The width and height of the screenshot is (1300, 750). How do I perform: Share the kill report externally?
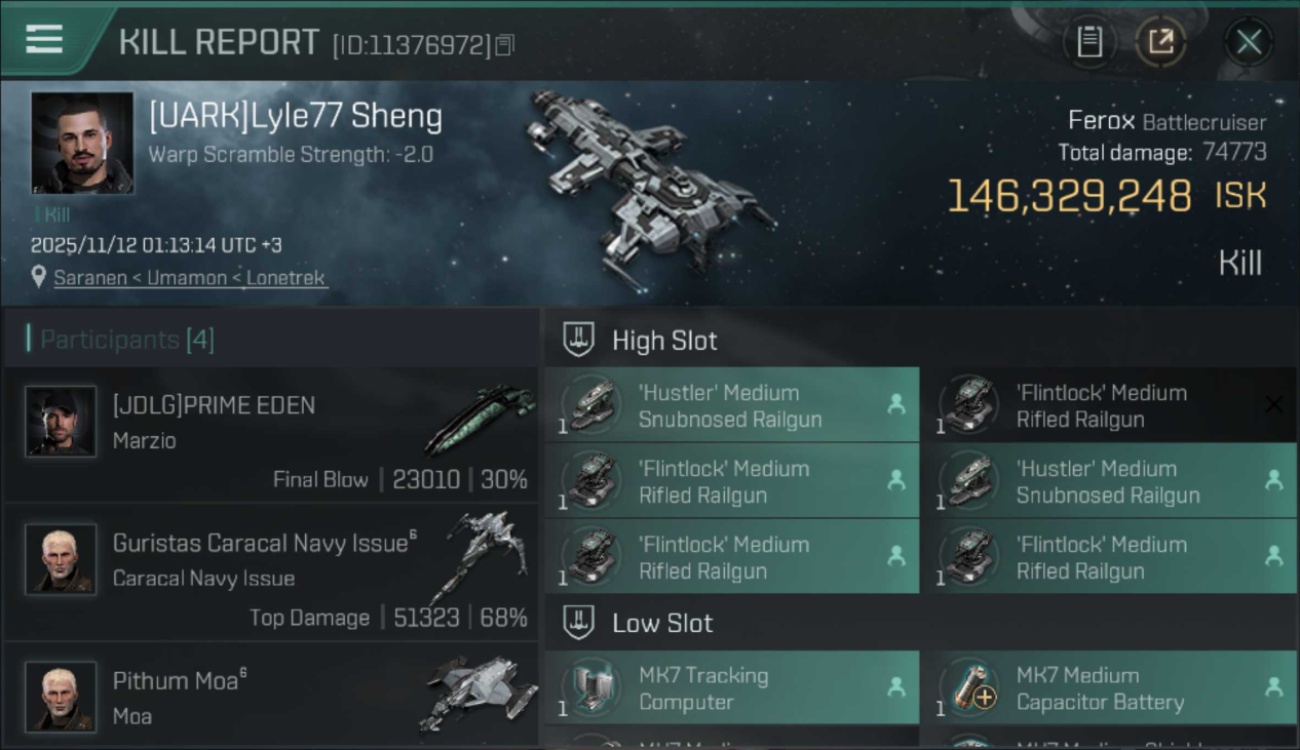tap(1161, 42)
